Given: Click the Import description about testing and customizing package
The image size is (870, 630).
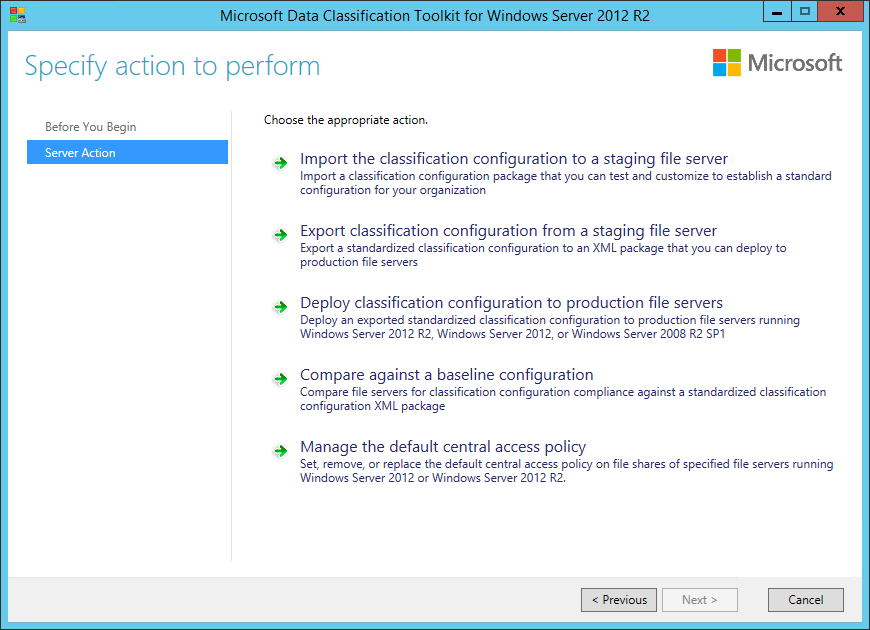Looking at the screenshot, I should 566,183.
